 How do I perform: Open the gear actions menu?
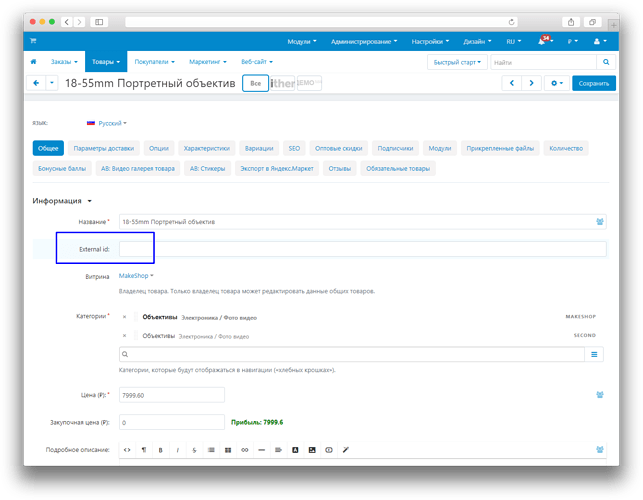556,83
